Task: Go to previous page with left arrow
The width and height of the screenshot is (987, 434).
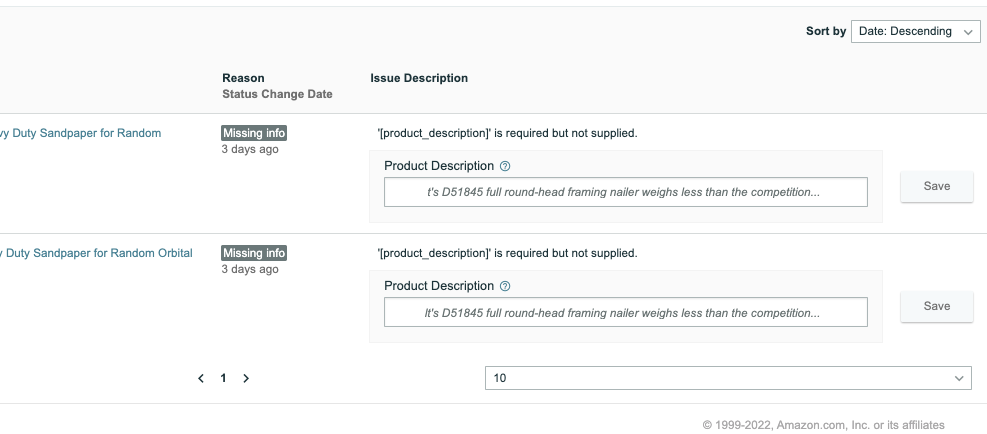Action: 201,378
